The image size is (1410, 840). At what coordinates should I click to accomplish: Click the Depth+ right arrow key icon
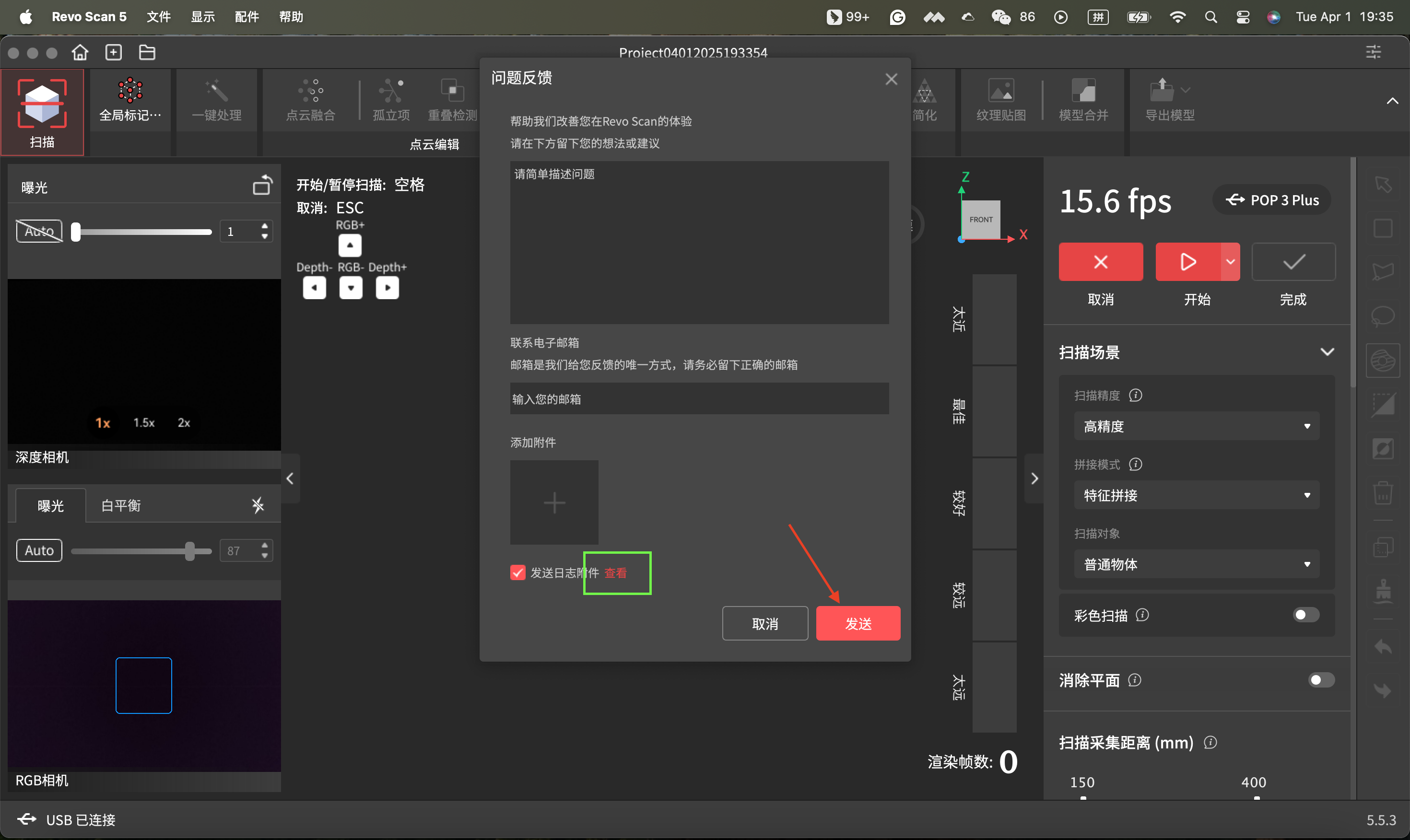[388, 288]
